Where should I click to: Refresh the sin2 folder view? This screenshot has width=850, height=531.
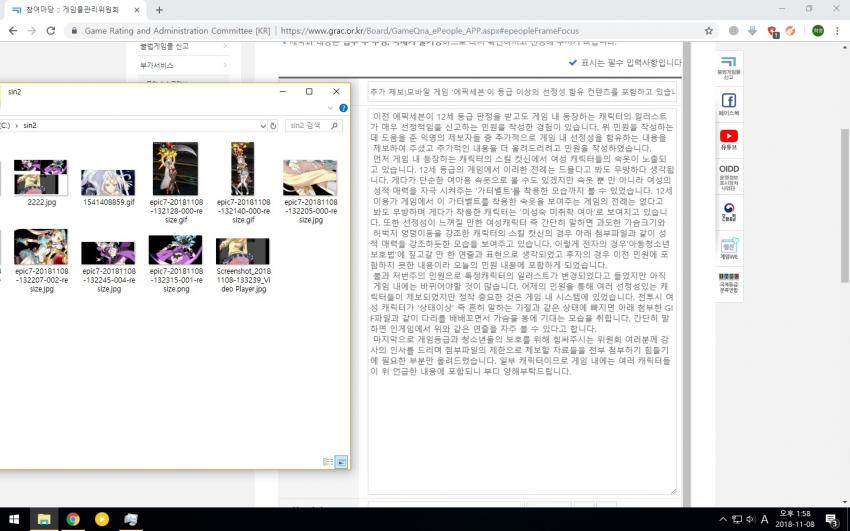(x=273, y=126)
